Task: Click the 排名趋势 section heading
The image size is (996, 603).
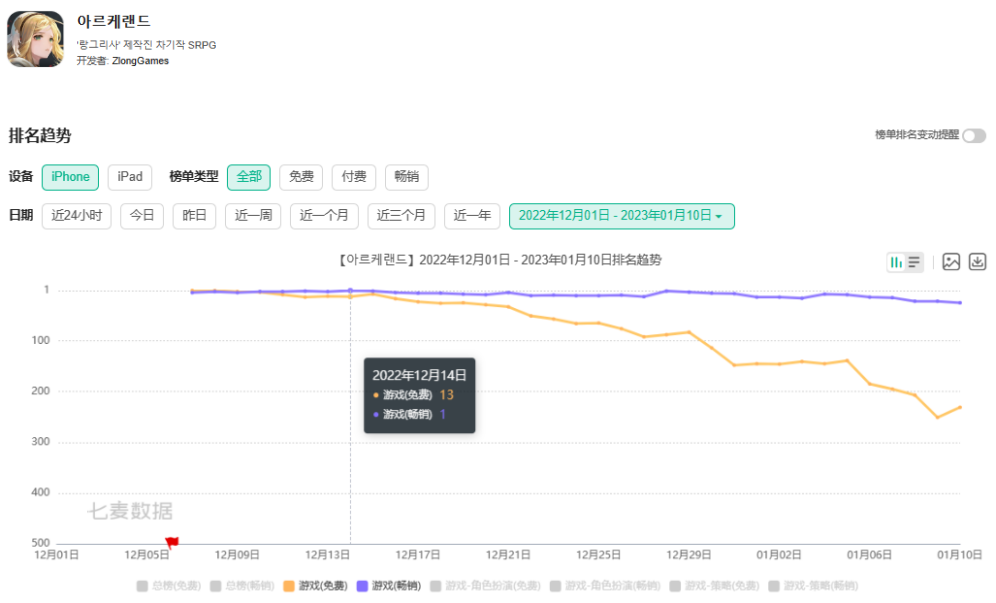Action: 40,135
